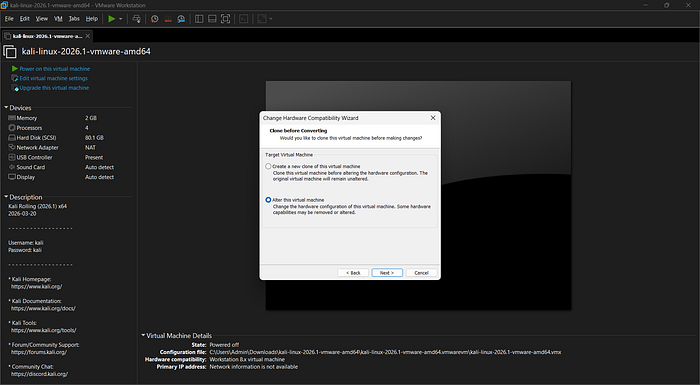Click the USB Controller device icon

(12, 157)
